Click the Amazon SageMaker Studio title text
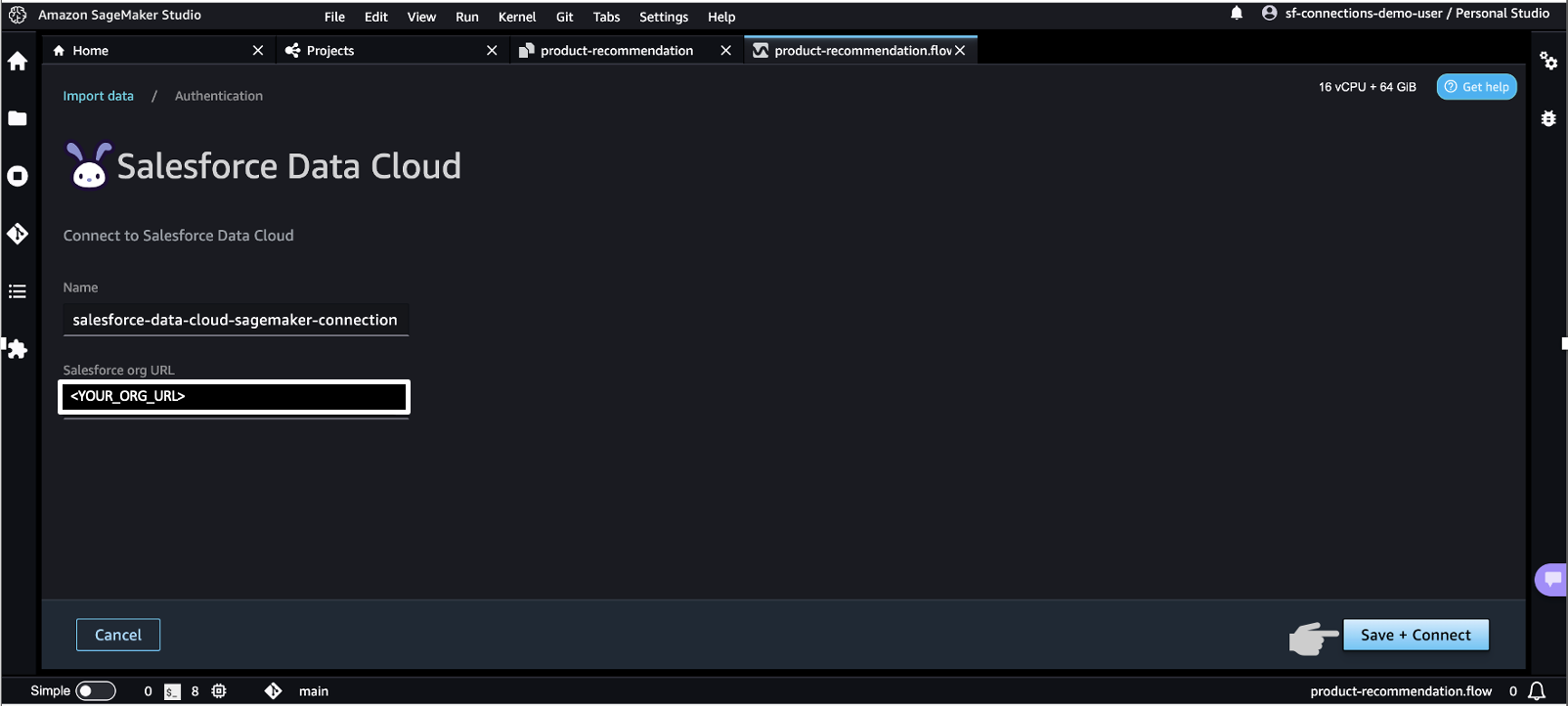This screenshot has height=706, width=1568. pos(120,15)
